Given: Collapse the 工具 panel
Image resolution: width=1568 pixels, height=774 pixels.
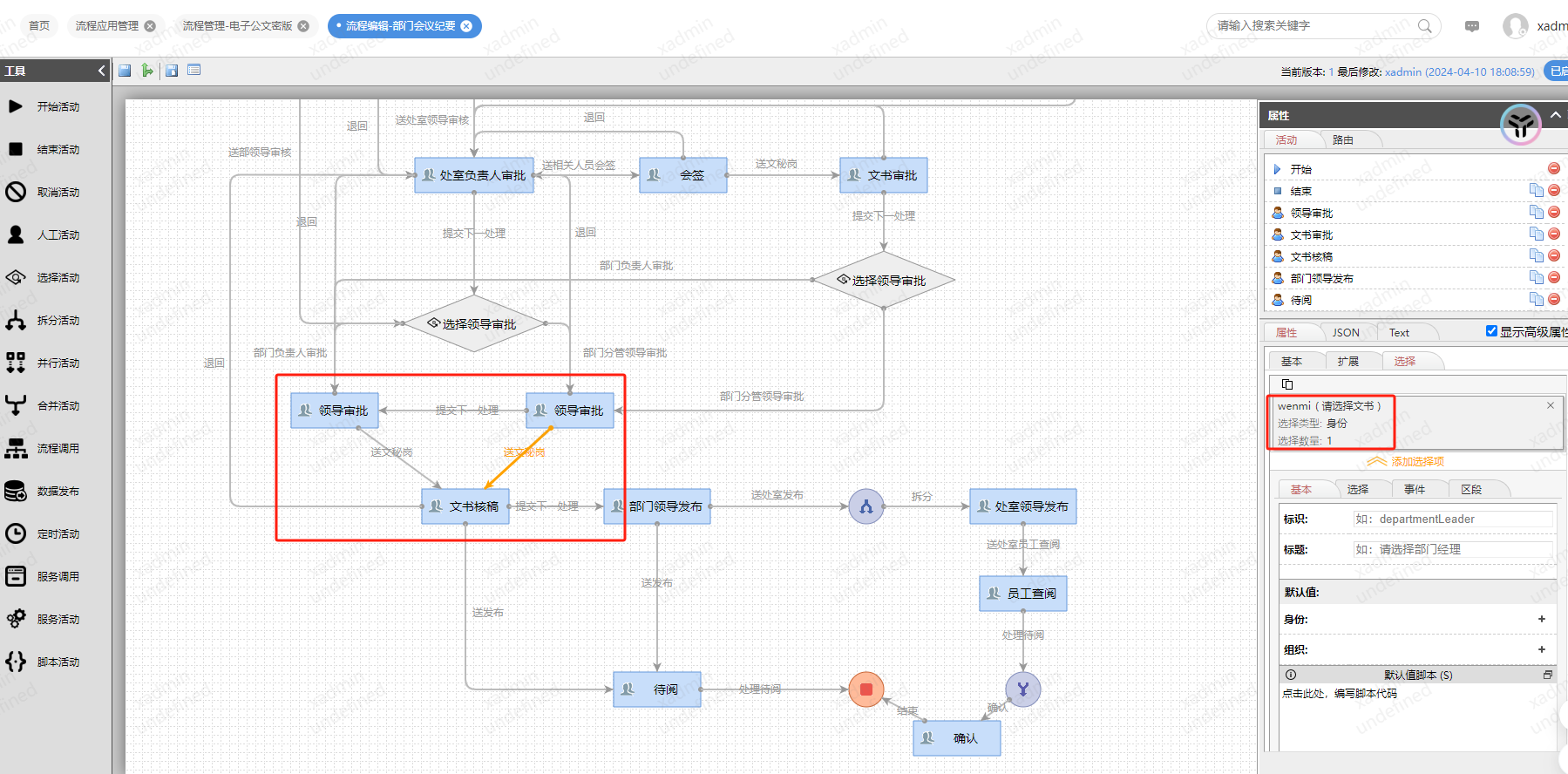Looking at the screenshot, I should click(101, 71).
